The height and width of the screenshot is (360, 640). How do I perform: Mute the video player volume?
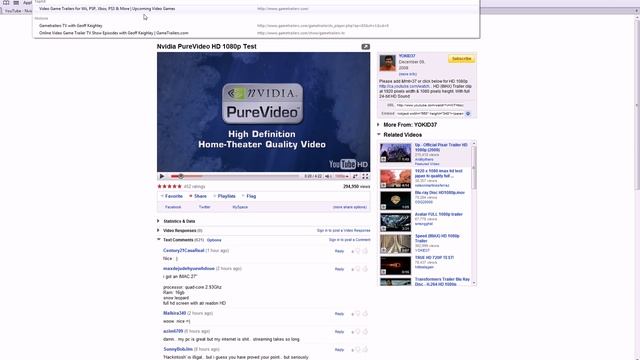point(328,176)
